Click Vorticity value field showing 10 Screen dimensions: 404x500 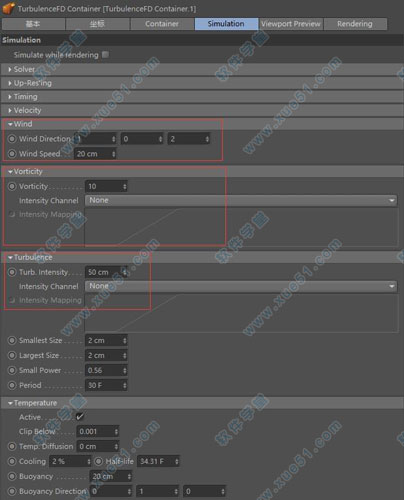tap(106, 186)
